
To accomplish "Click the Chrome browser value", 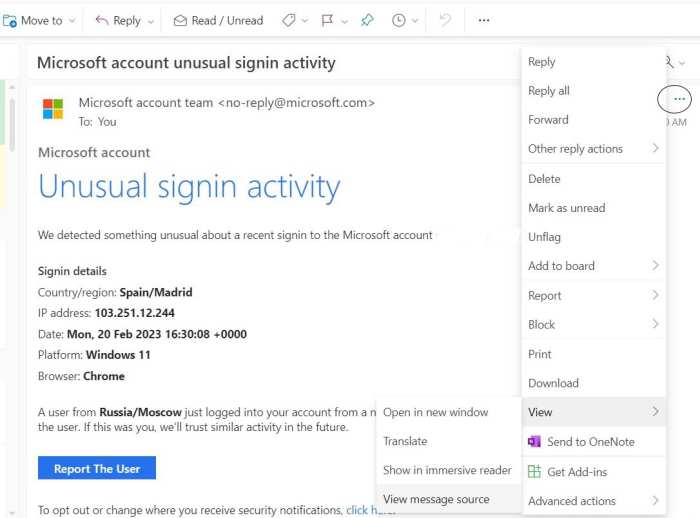I will [x=104, y=376].
